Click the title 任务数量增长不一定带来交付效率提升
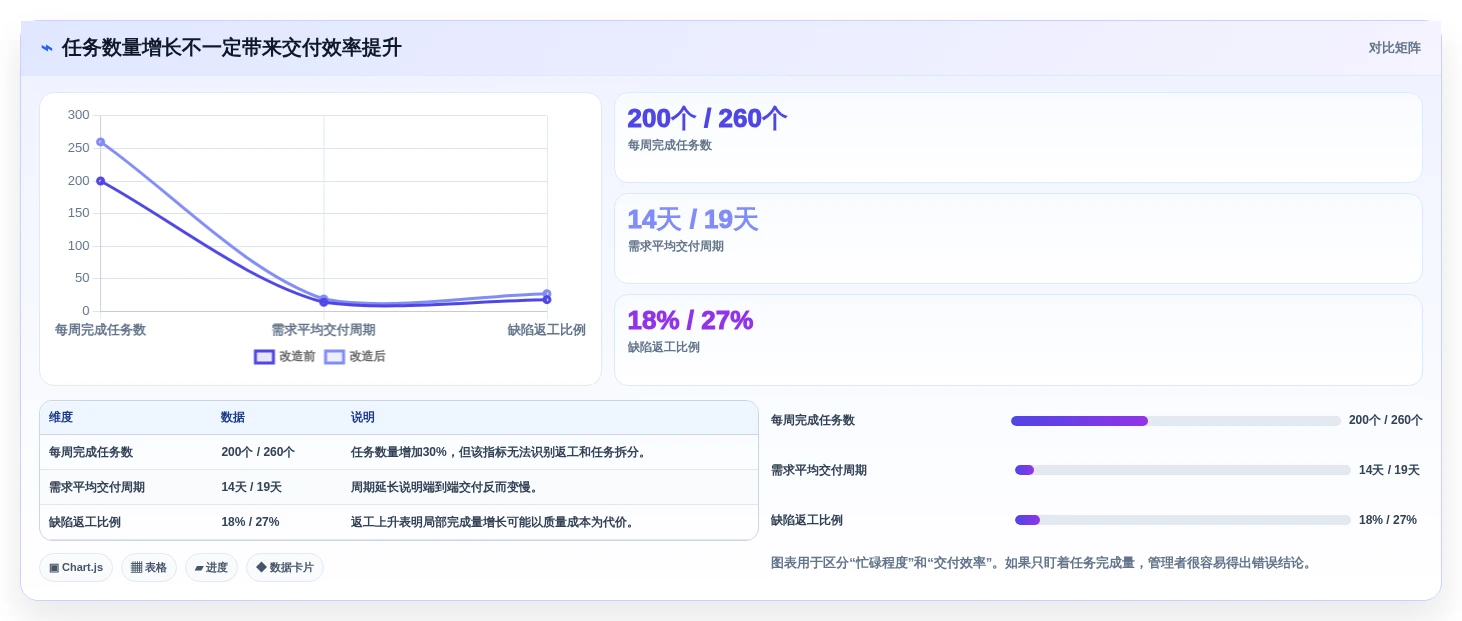This screenshot has width=1462, height=621. (x=232, y=48)
